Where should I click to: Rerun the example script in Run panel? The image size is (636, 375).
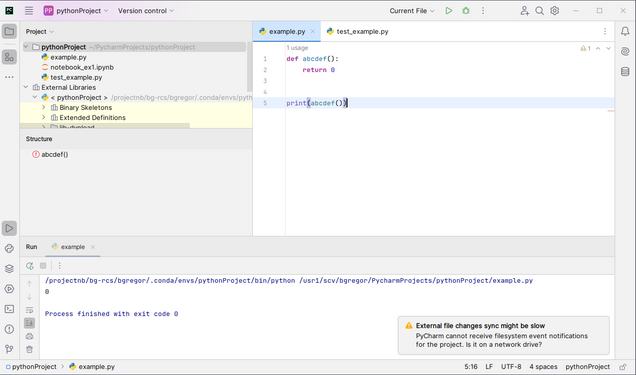click(x=30, y=266)
